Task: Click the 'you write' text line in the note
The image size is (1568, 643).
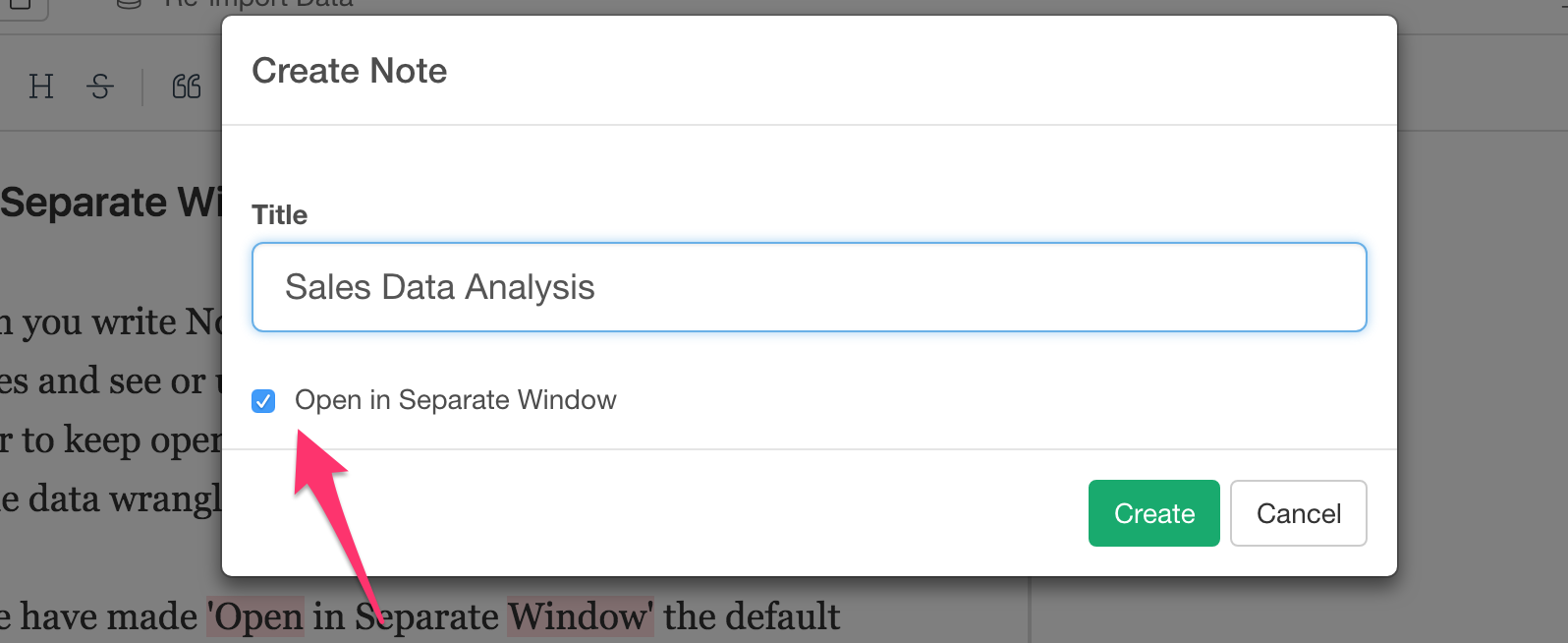Action: click(x=111, y=321)
